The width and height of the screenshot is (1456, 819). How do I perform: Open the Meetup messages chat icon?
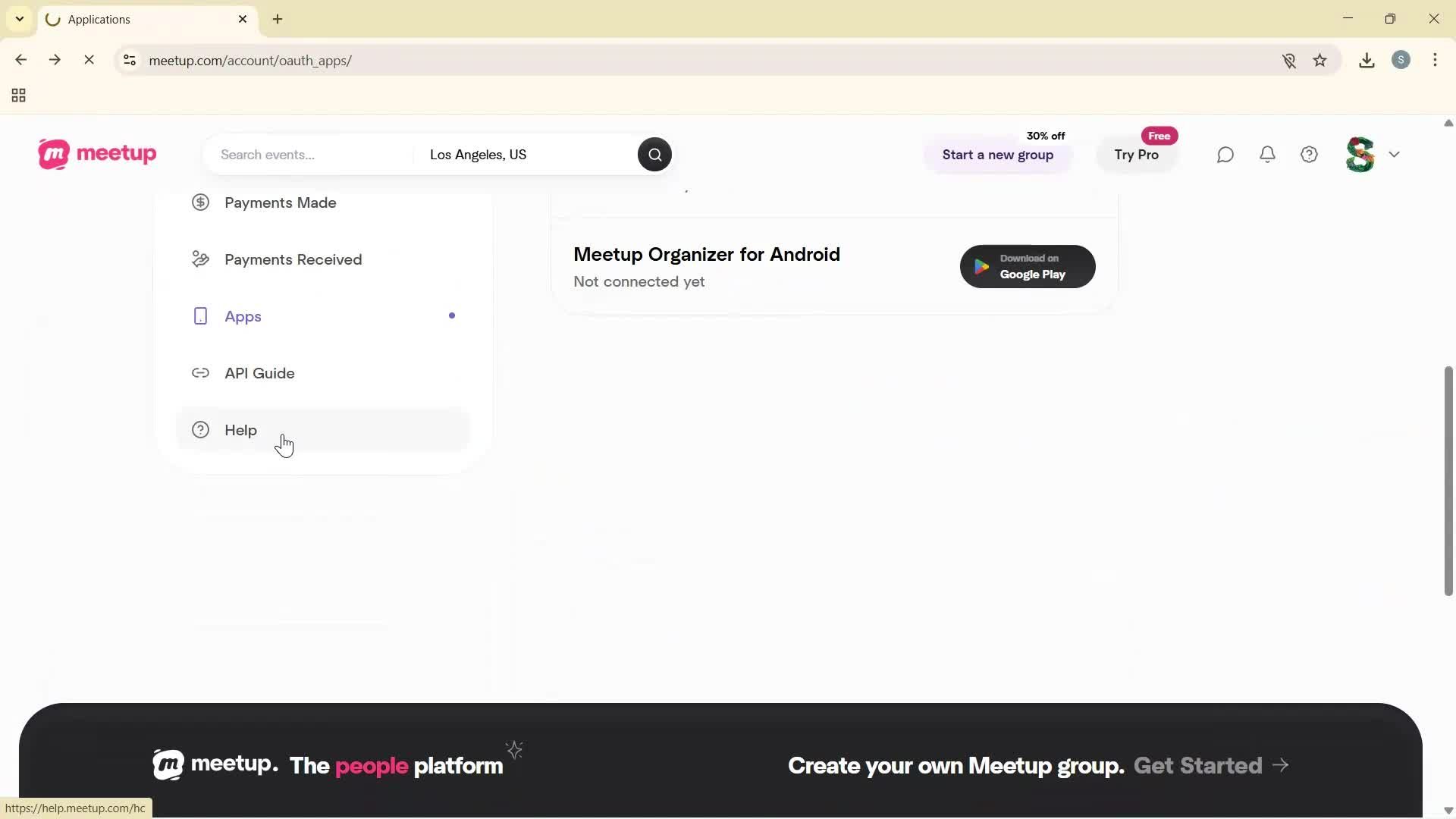click(x=1225, y=154)
